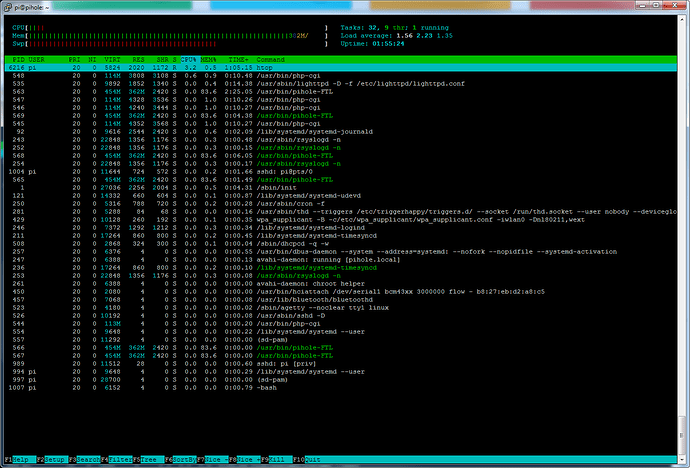
Task: Click the RES column header
Action: click(x=139, y=60)
